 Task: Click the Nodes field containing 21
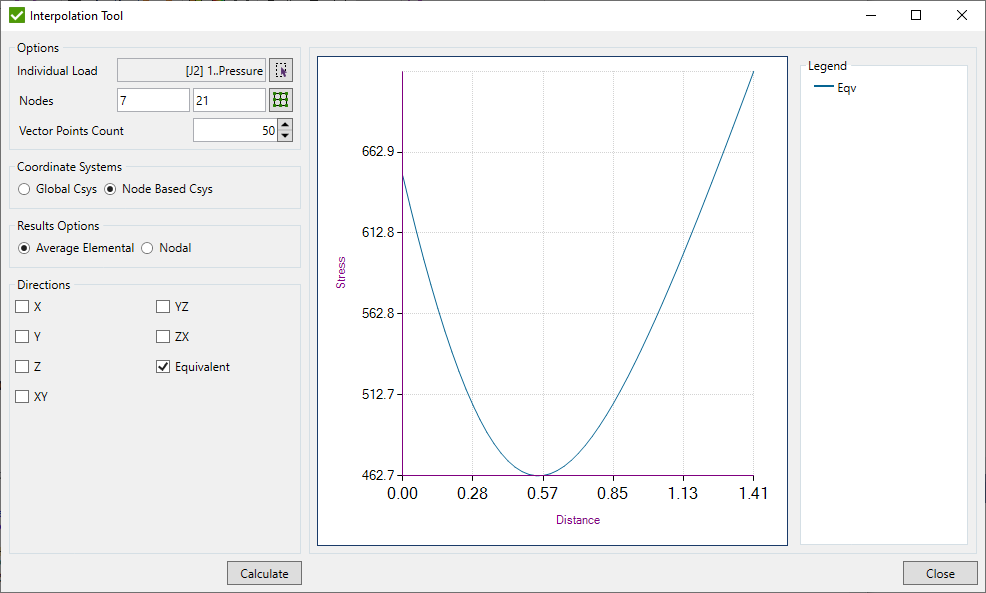point(229,100)
